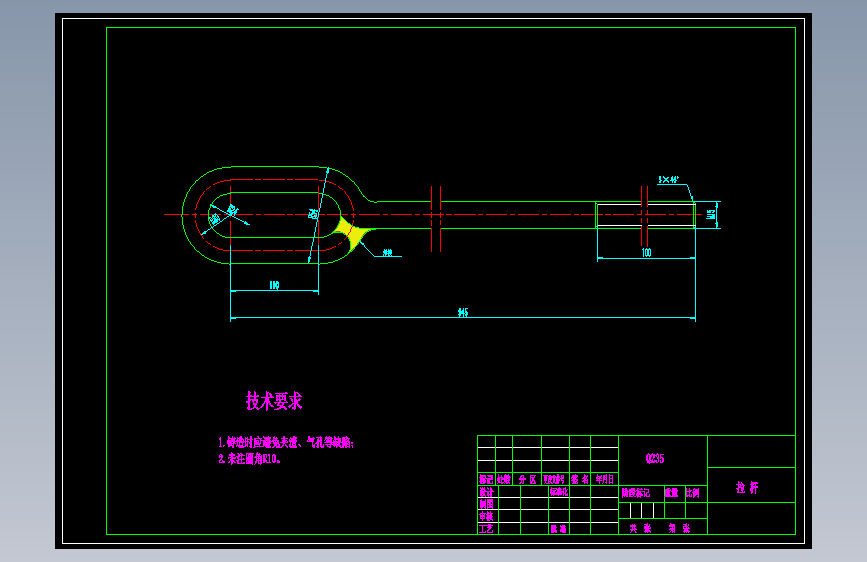Select the 共 张 sheet count text
Image resolution: width=867 pixels, height=562 pixels.
(640, 529)
